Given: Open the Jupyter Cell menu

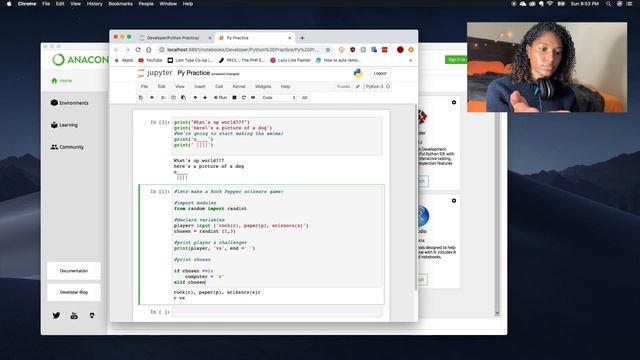Looking at the screenshot, I should tap(219, 87).
